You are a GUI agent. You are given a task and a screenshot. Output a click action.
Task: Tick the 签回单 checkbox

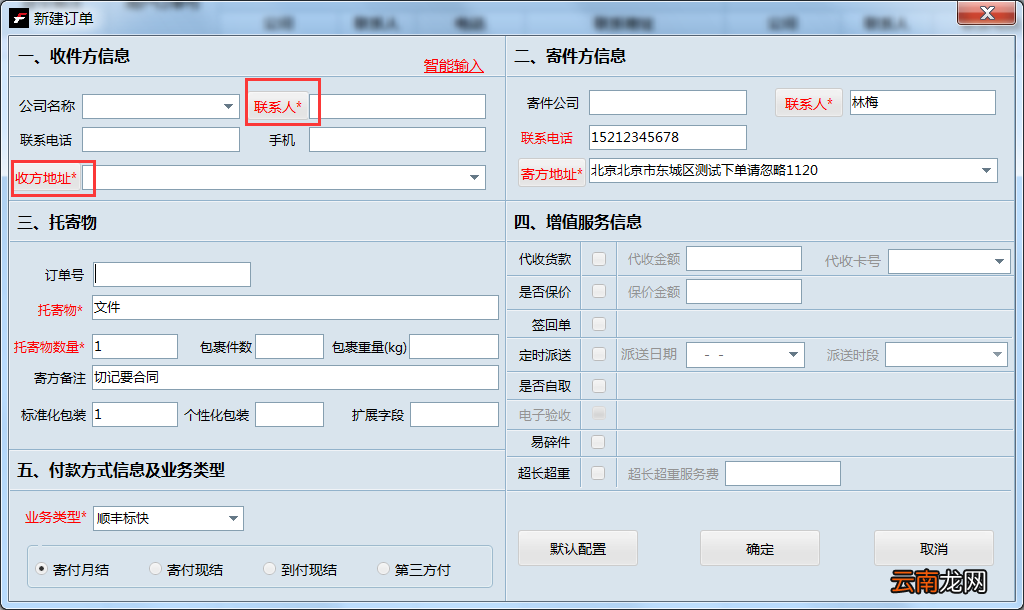tap(599, 324)
